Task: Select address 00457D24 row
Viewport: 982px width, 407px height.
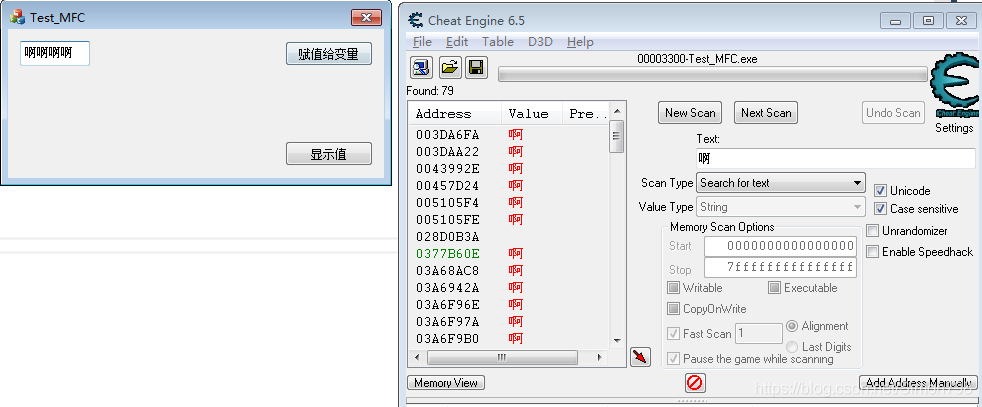Action: click(509, 185)
